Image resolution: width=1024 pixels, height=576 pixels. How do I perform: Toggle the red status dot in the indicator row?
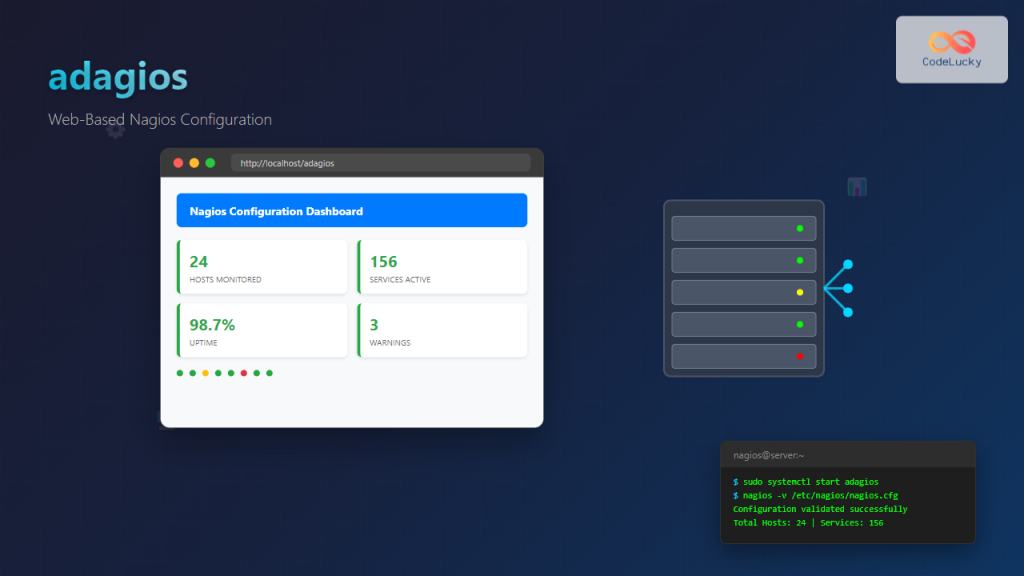point(244,373)
